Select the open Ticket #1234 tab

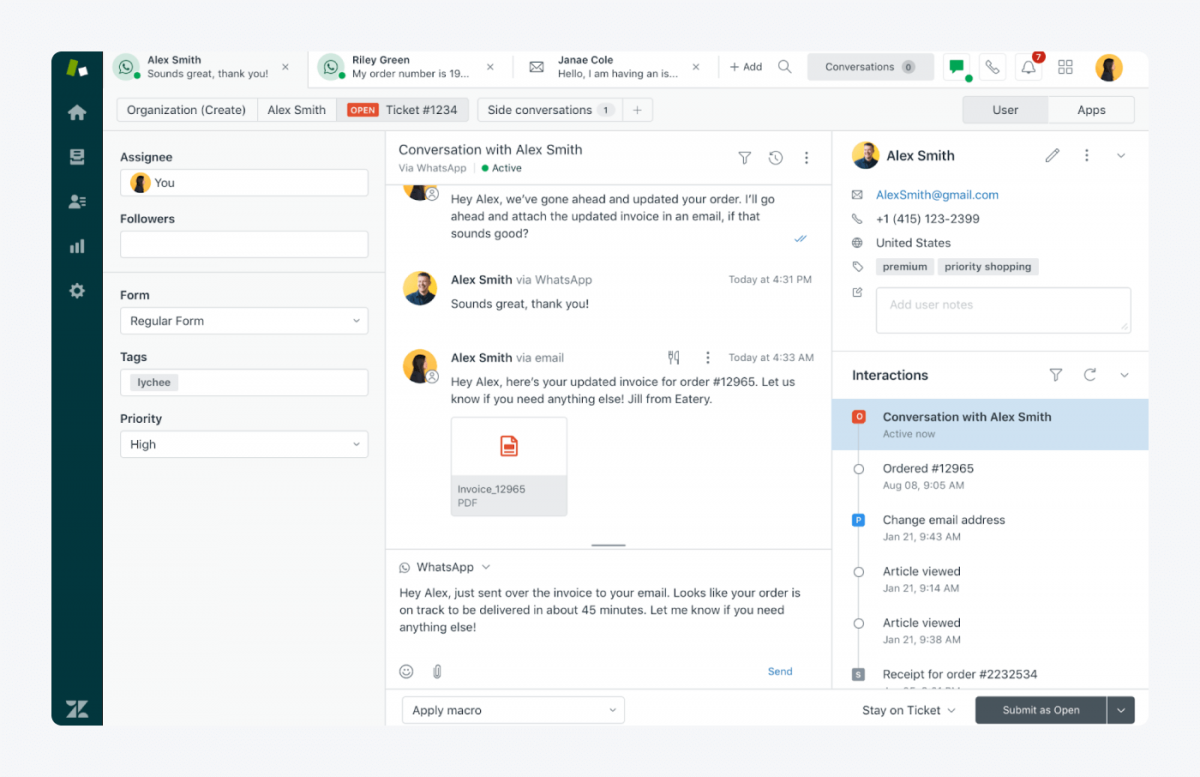(402, 110)
